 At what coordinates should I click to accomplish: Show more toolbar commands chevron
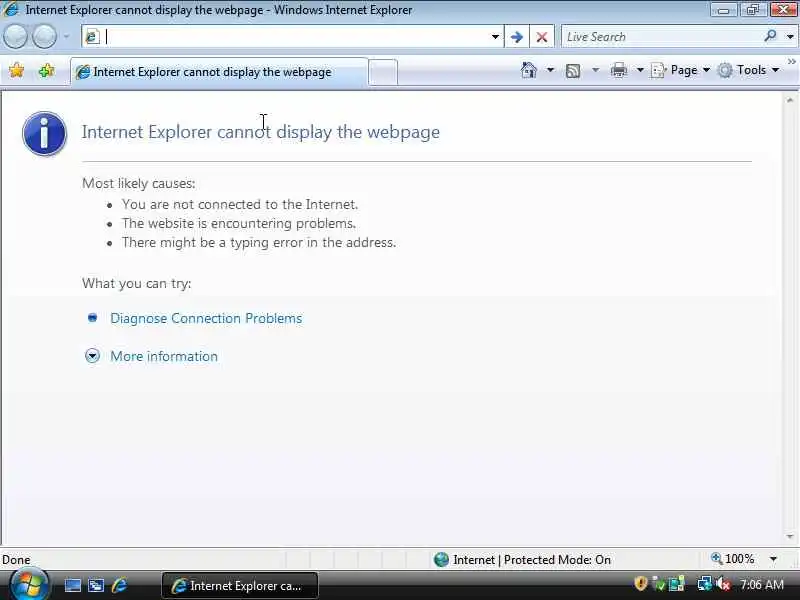[791, 61]
